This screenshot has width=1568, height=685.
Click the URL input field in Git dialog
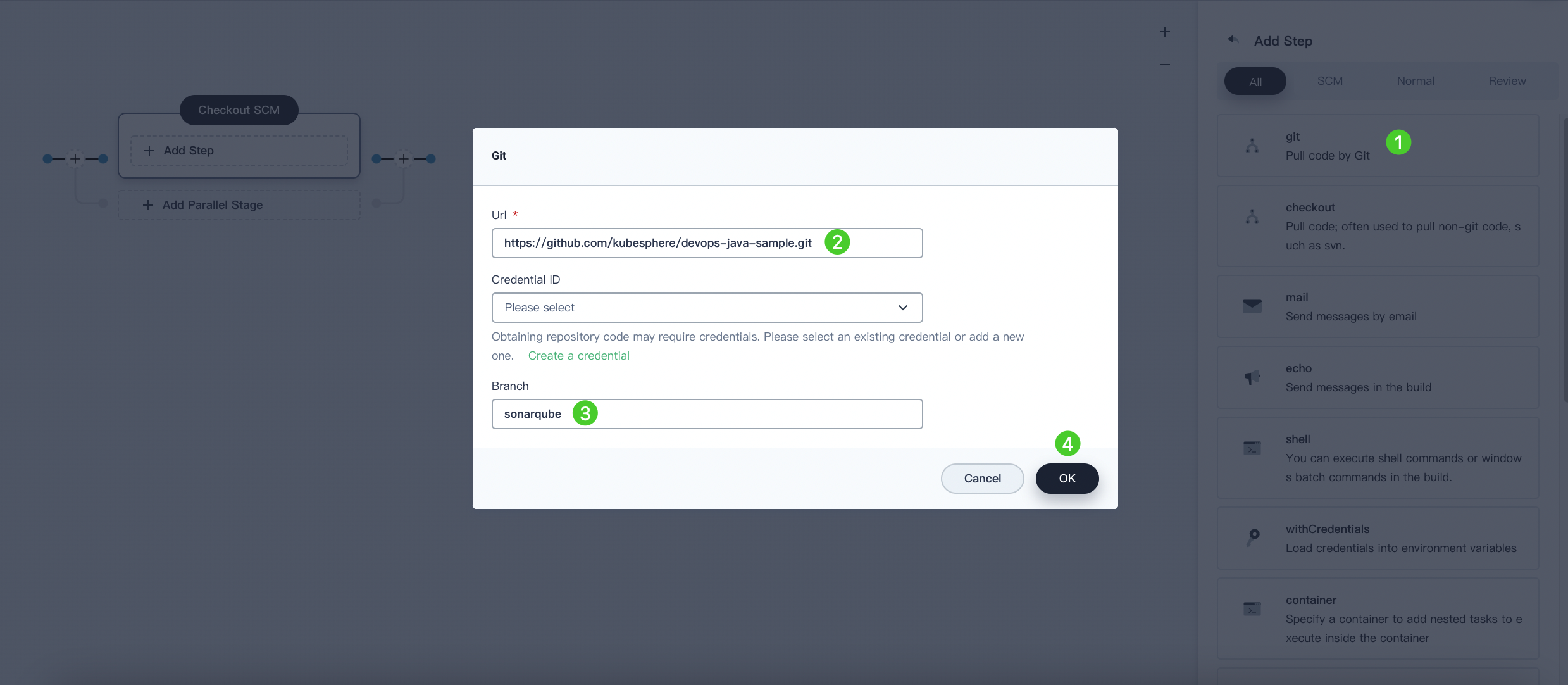(707, 243)
